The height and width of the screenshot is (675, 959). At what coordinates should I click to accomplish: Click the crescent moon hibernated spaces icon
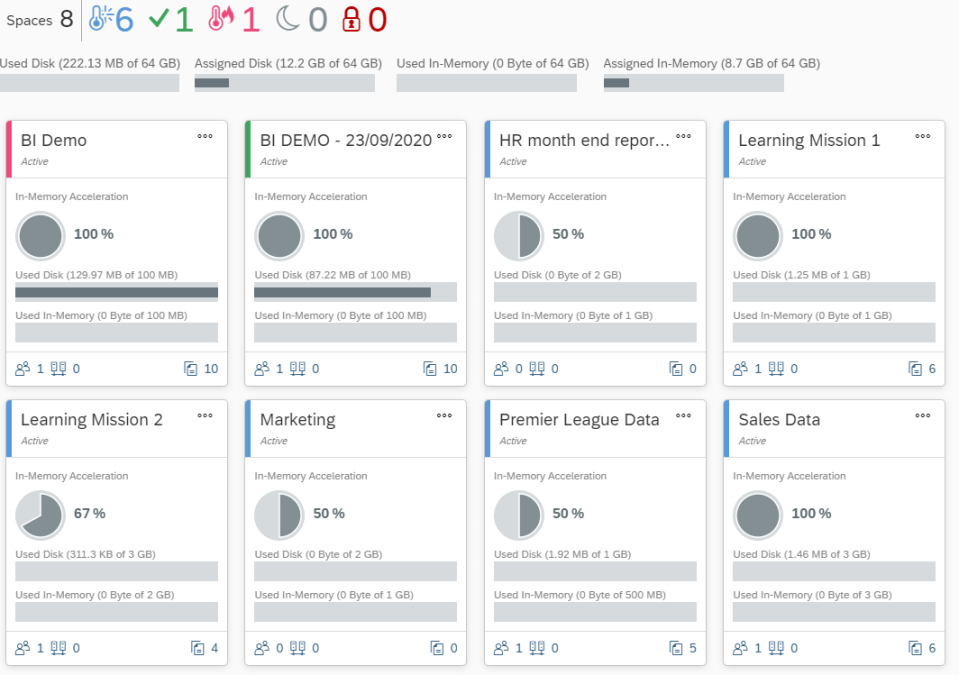(x=289, y=19)
